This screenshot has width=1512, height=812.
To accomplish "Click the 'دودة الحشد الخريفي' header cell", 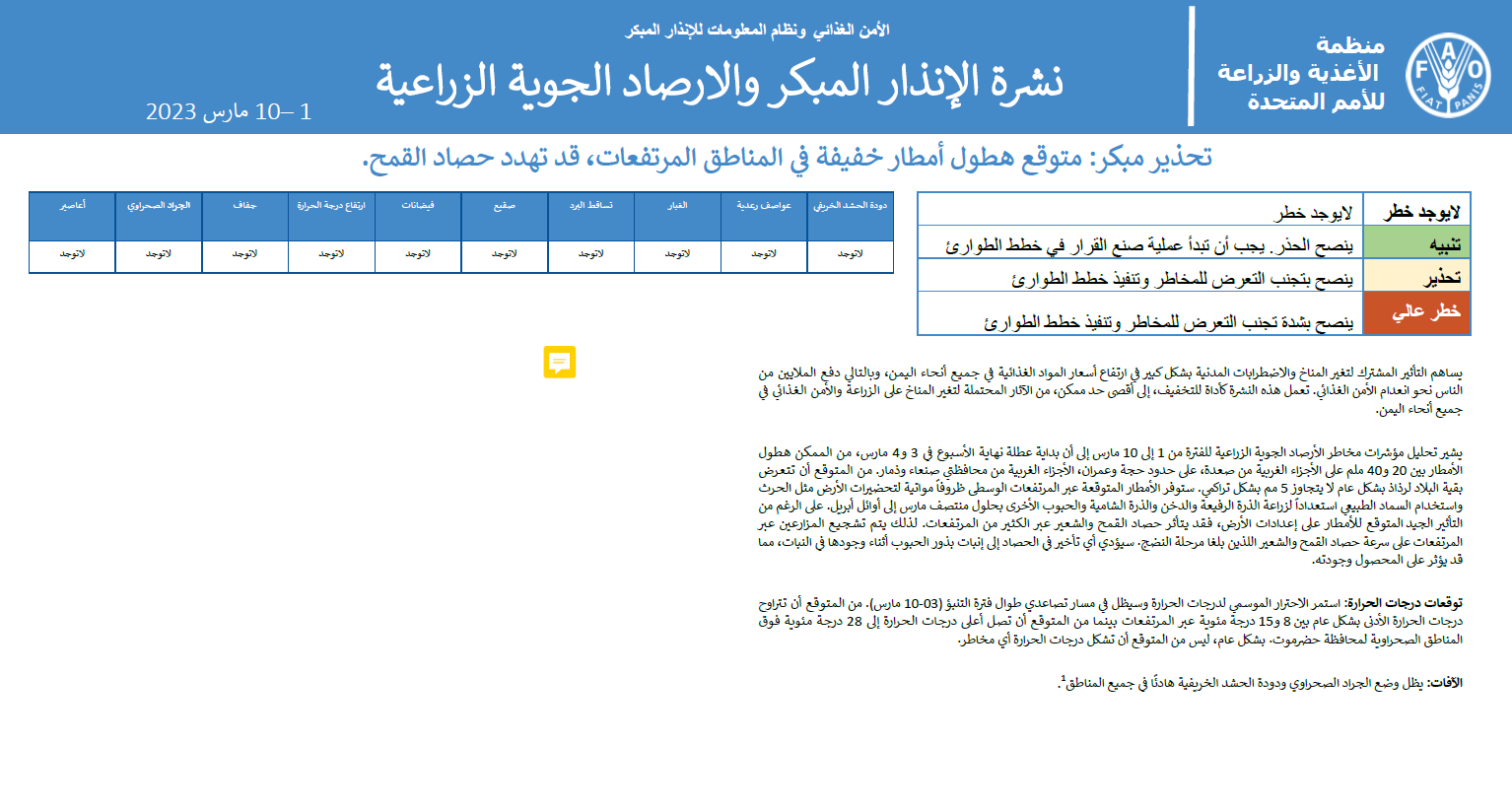I will 850,206.
